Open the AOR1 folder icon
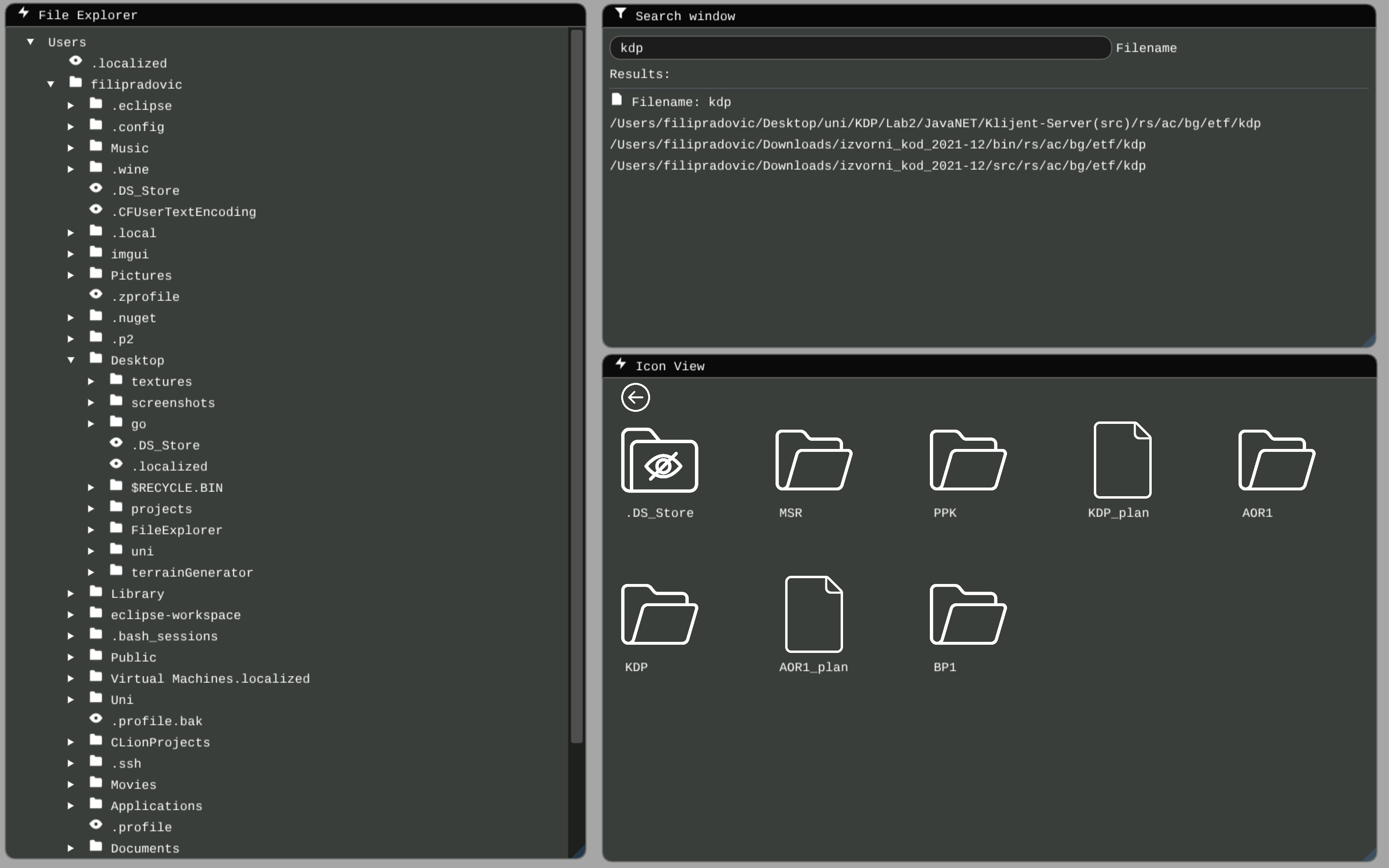This screenshot has width=1389, height=868. point(1277,461)
